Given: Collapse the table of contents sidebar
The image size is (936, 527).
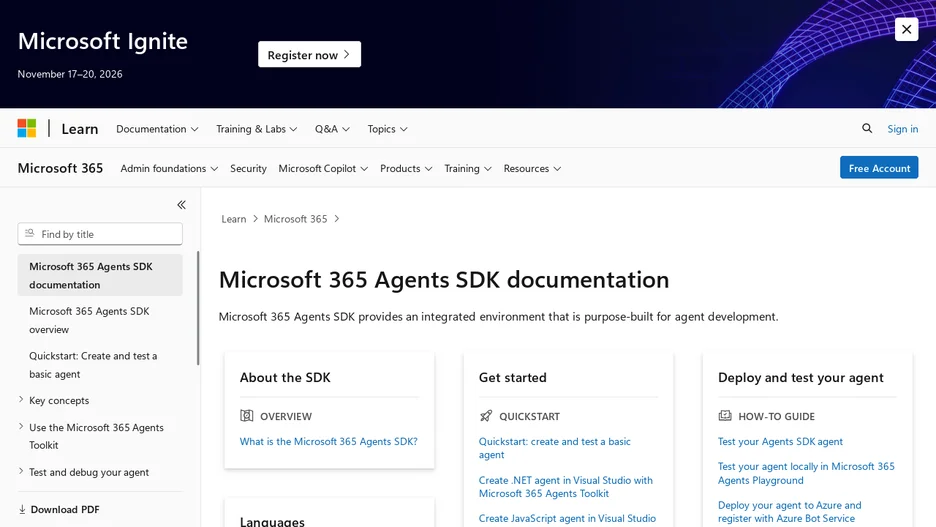Looking at the screenshot, I should click(x=181, y=205).
